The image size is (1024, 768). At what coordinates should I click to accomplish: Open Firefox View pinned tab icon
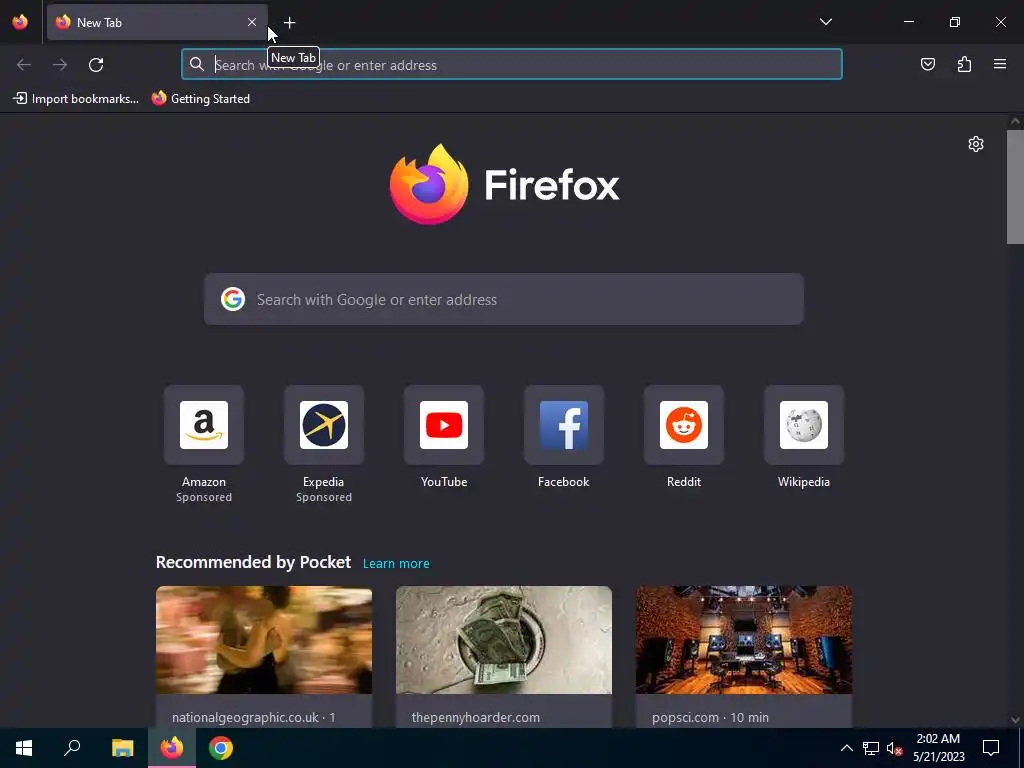point(20,22)
